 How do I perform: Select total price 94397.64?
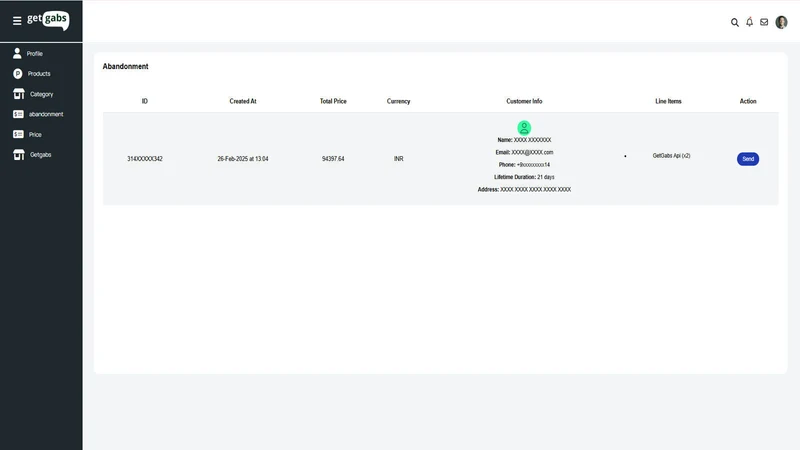(333, 159)
